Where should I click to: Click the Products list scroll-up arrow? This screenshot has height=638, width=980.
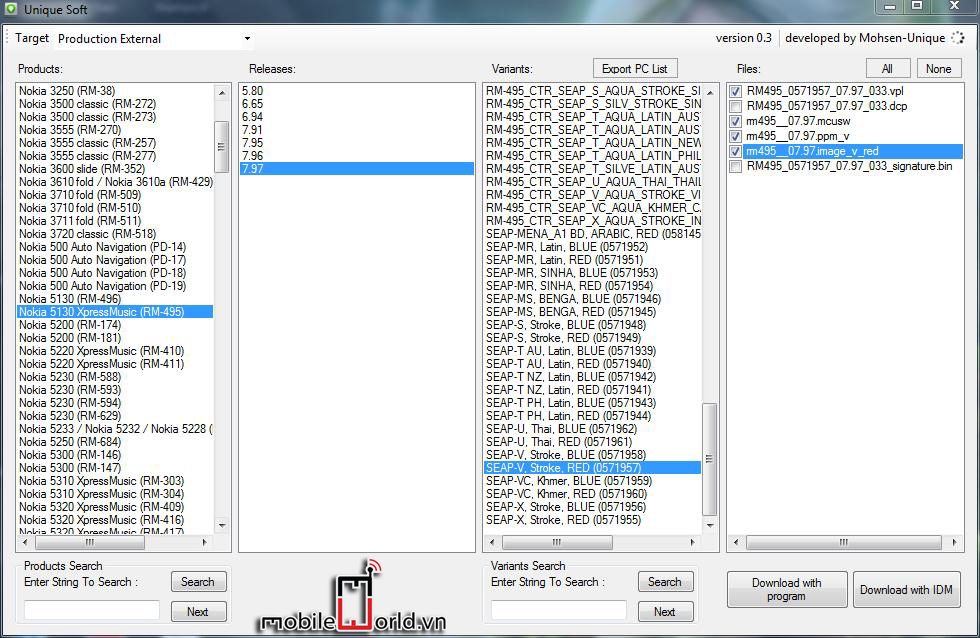222,92
